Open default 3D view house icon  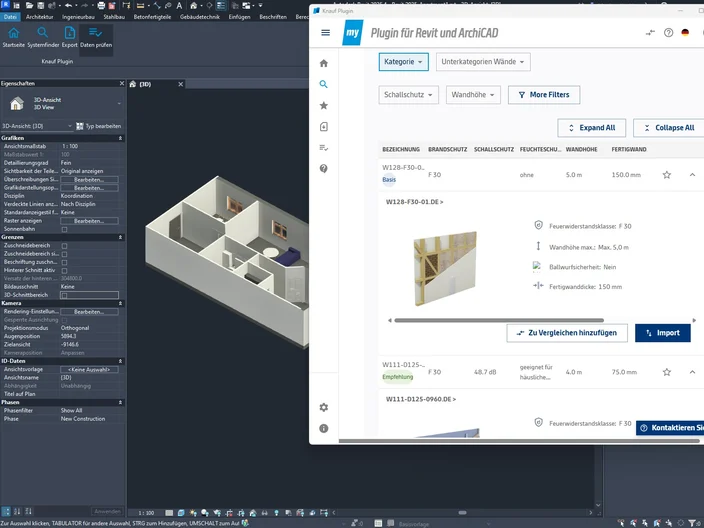[194, 5]
